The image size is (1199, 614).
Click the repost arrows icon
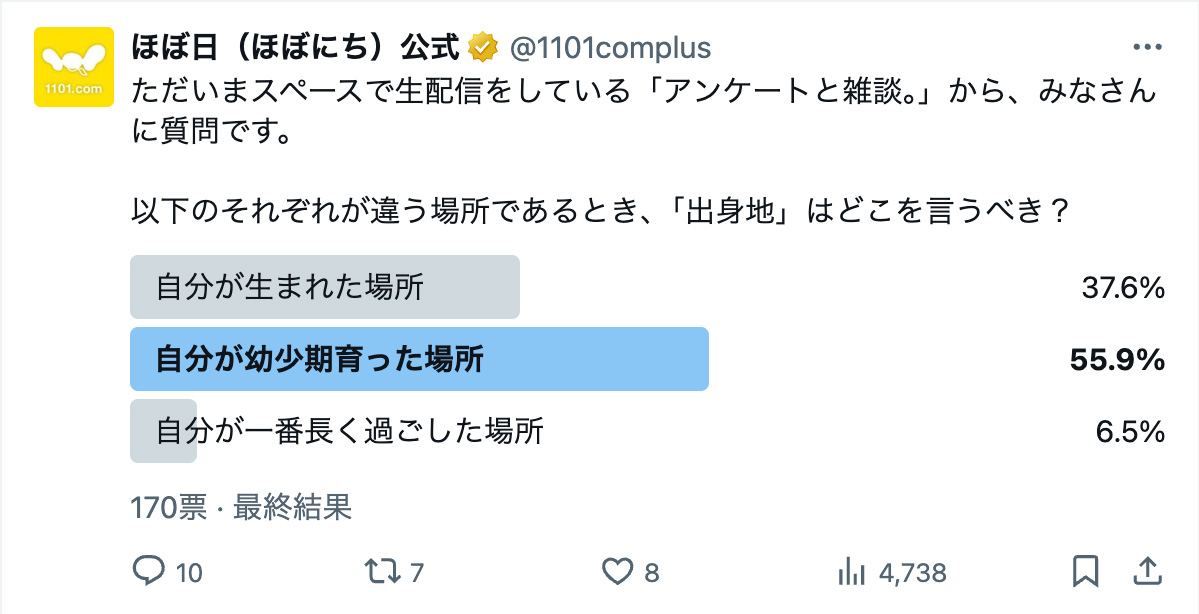click(380, 571)
